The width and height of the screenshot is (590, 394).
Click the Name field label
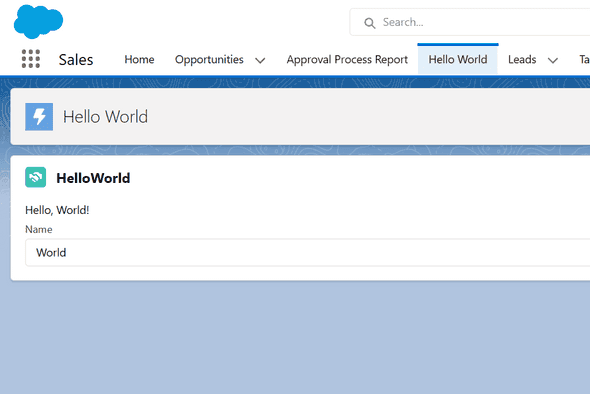(39, 230)
